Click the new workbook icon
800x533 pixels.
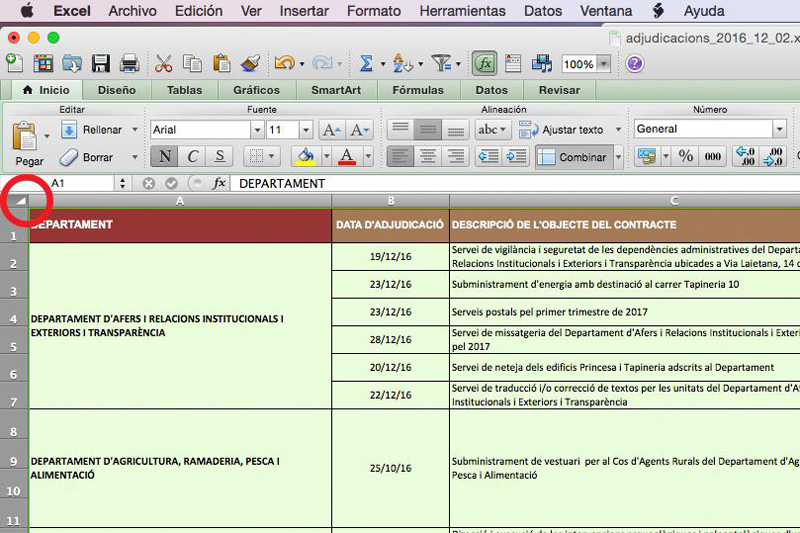point(14,64)
